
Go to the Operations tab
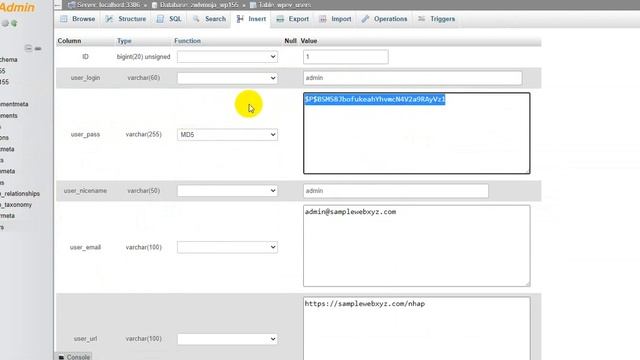[x=384, y=19]
